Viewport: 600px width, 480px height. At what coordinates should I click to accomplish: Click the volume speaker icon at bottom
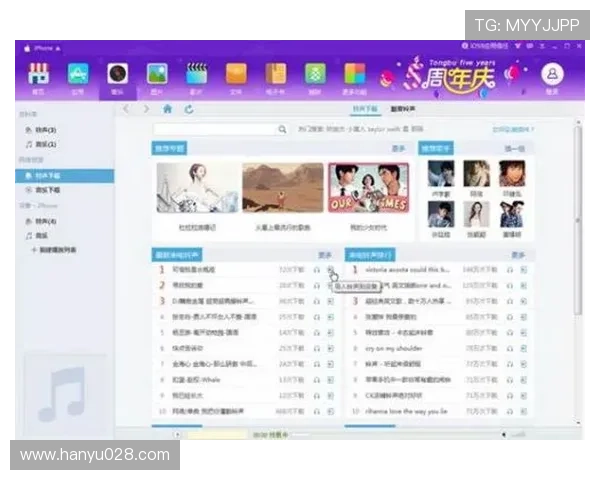click(504, 434)
